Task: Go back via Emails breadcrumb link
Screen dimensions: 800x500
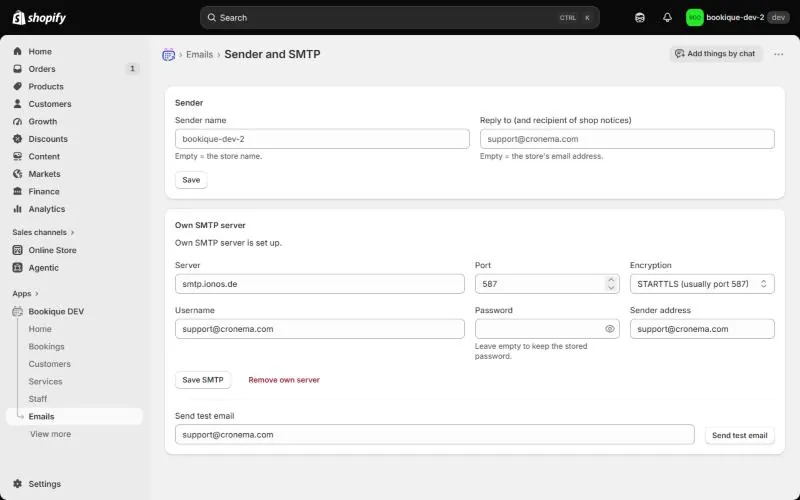Action: click(x=199, y=55)
